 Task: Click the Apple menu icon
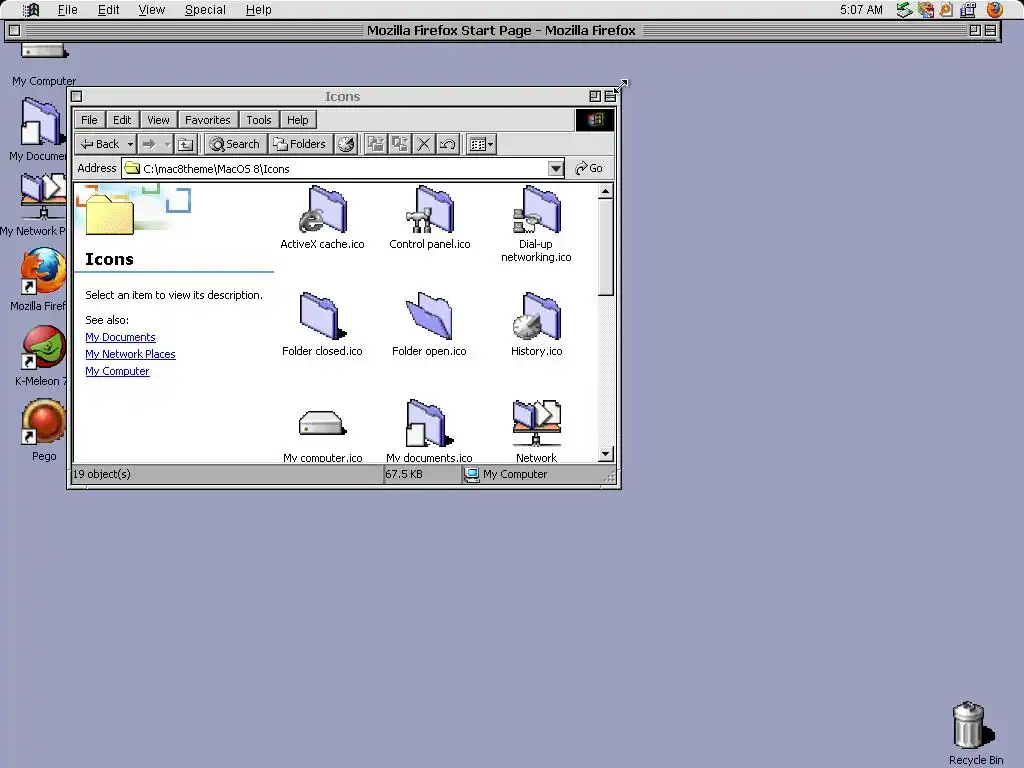pyautogui.click(x=31, y=10)
